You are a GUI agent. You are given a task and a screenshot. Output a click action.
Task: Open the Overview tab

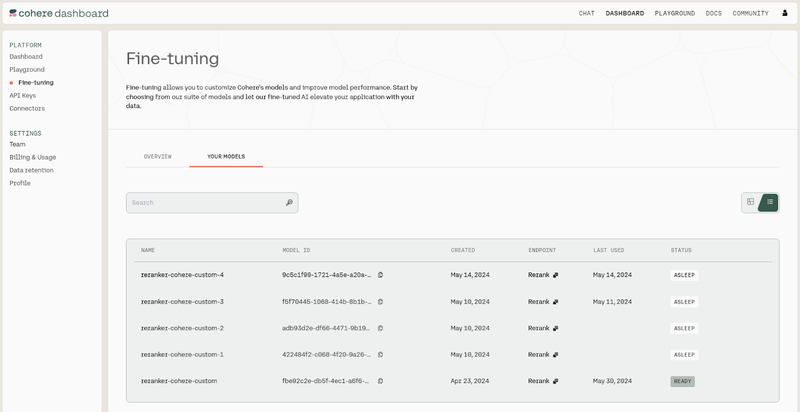coord(158,157)
